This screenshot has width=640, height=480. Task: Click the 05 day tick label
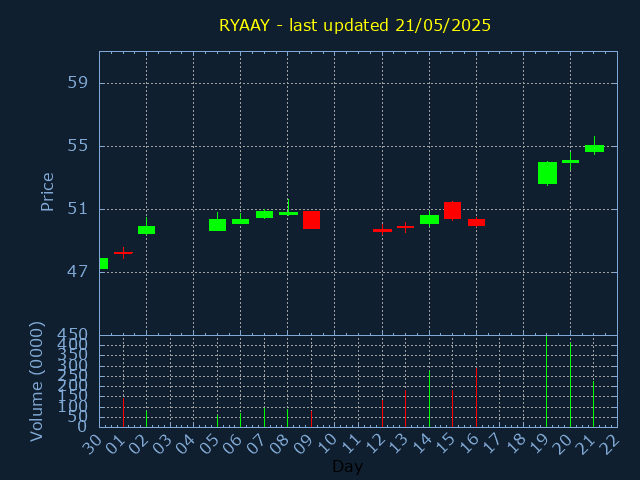[x=210, y=444]
